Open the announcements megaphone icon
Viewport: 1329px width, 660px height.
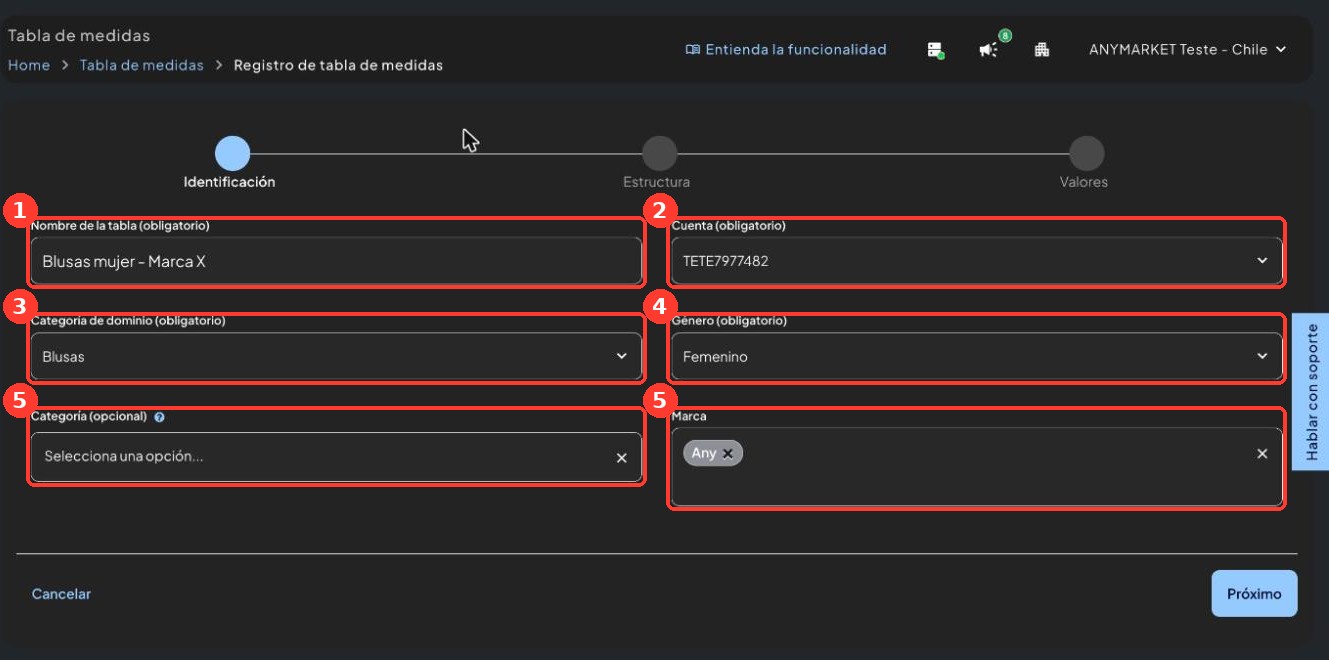click(989, 50)
